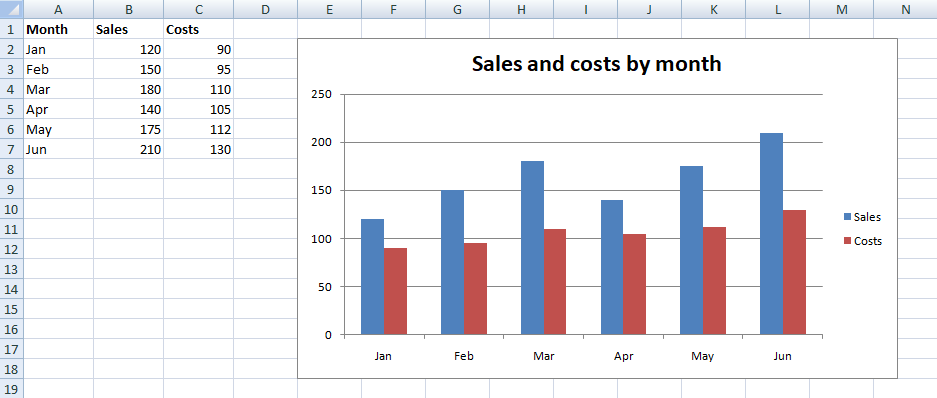Select the cell with value 175
937x398 pixels.
[x=128, y=129]
